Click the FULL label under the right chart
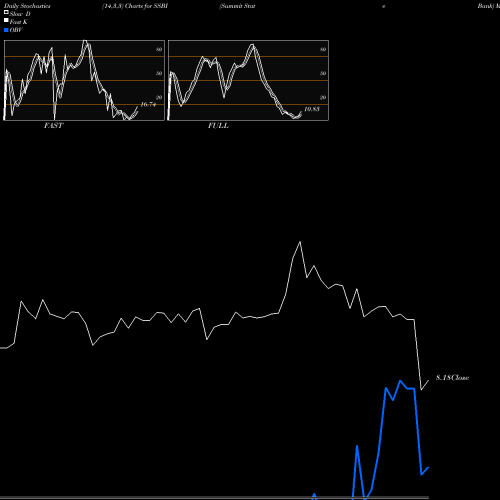Viewport: 500px width, 500px height. pyautogui.click(x=218, y=126)
